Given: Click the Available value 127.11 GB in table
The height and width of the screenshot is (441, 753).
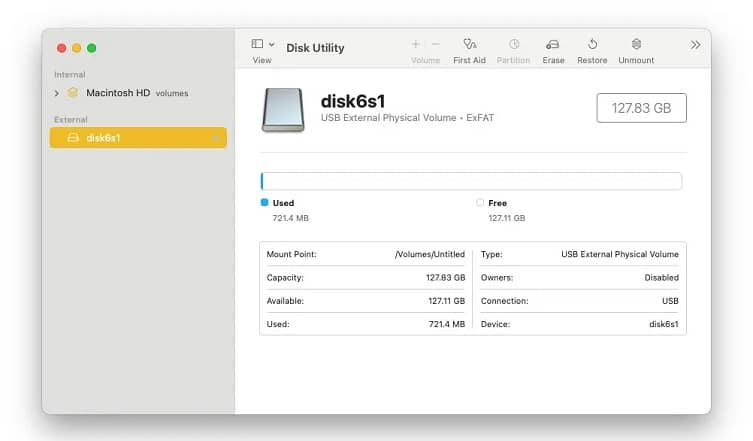Looking at the screenshot, I should pos(447,301).
